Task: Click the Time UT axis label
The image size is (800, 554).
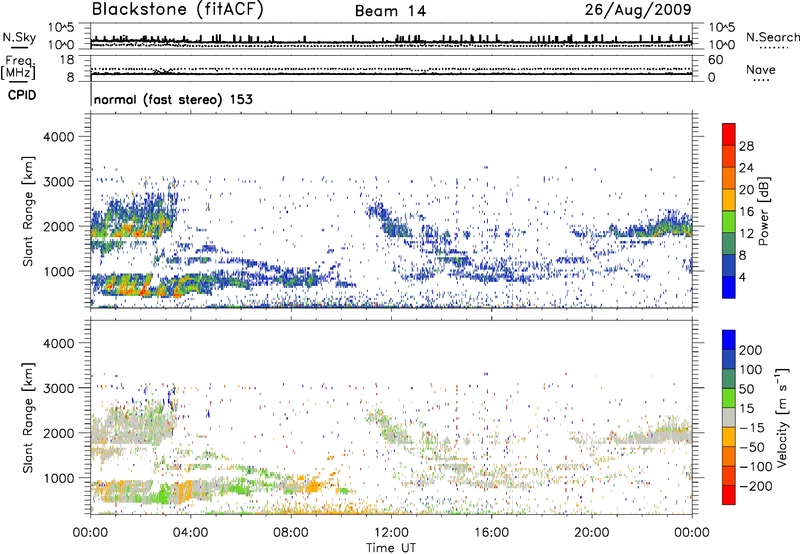Action: [x=391, y=548]
